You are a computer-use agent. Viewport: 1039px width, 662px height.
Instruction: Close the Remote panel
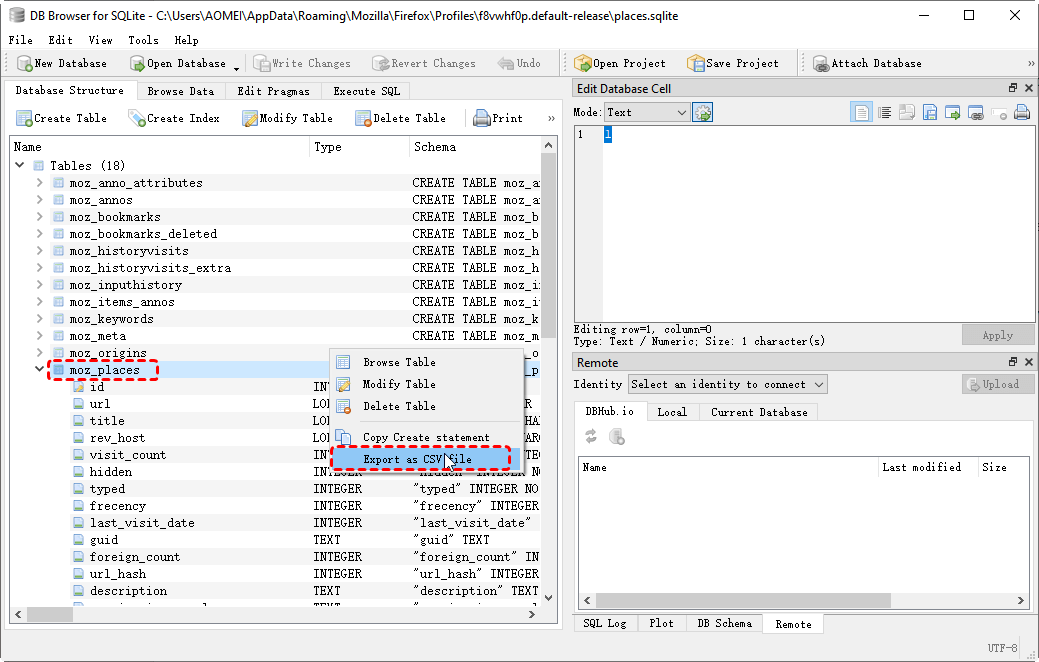[1029, 362]
